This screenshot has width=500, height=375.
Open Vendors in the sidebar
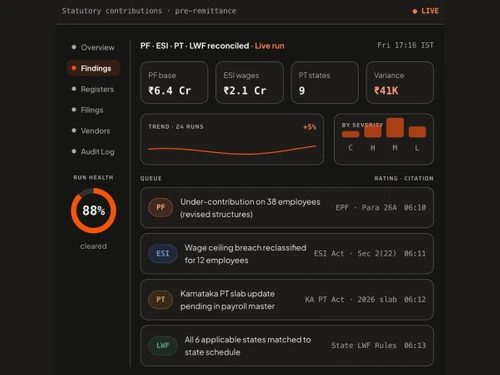click(x=93, y=131)
